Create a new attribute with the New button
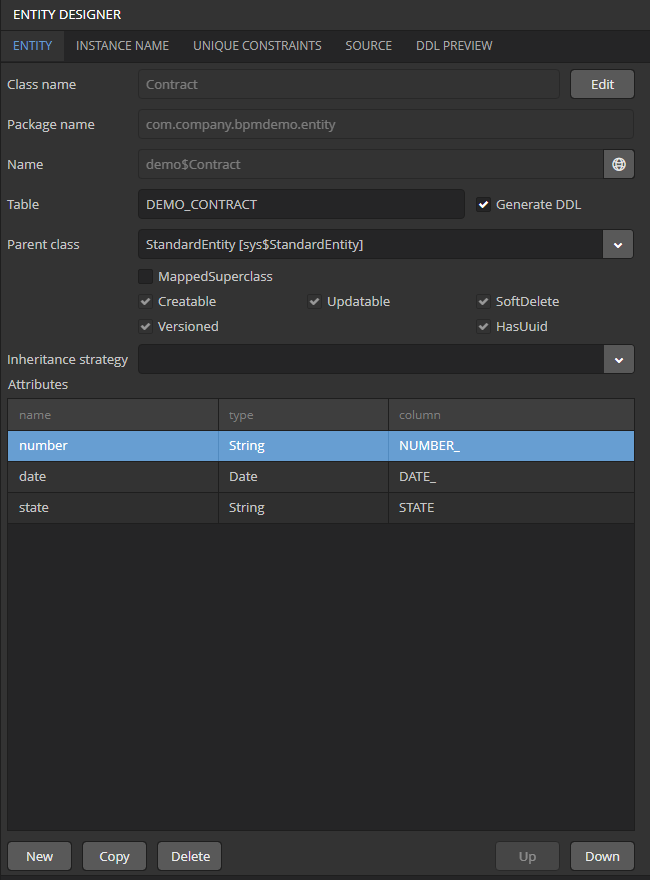 [39, 856]
